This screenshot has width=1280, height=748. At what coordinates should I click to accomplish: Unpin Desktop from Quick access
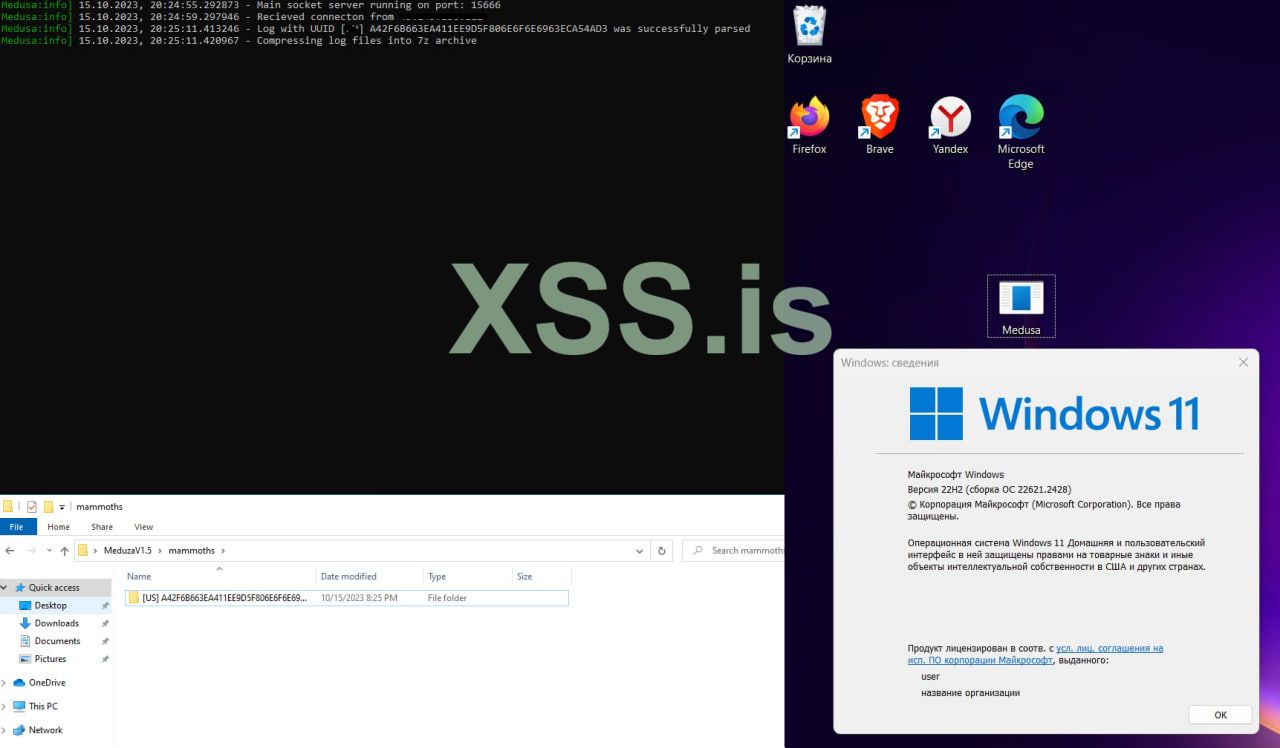coord(104,605)
